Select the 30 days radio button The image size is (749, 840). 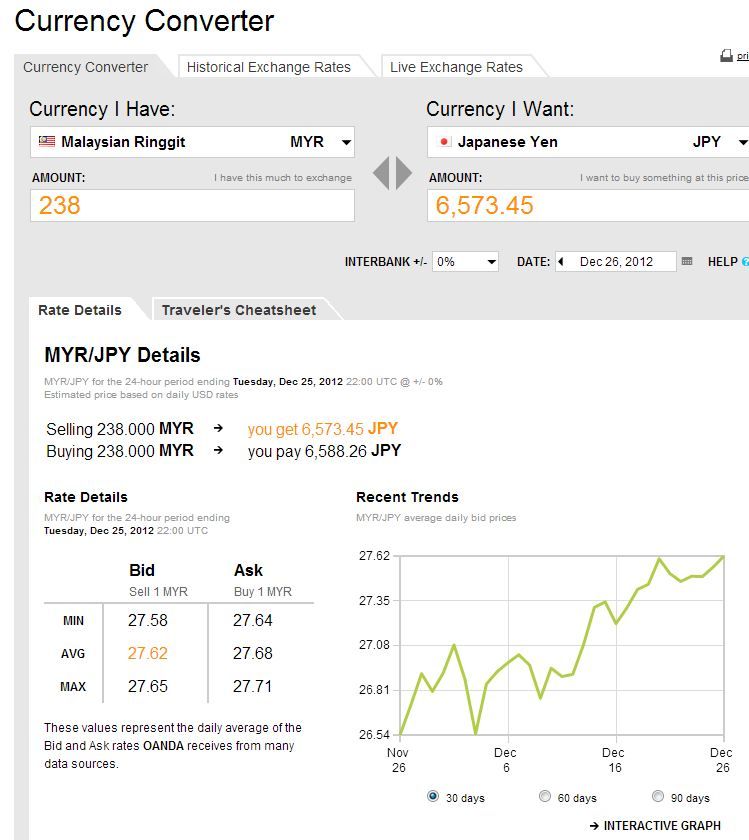coord(433,796)
